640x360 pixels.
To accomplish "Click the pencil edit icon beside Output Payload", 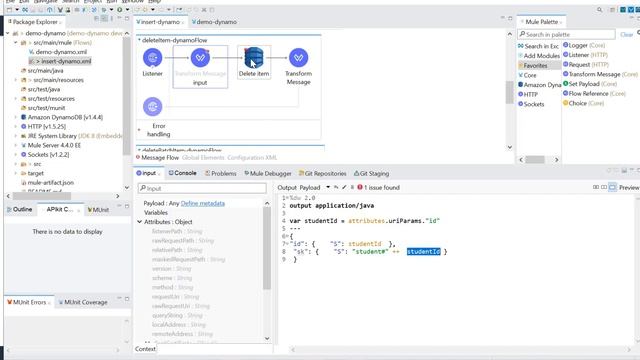I will point(344,187).
